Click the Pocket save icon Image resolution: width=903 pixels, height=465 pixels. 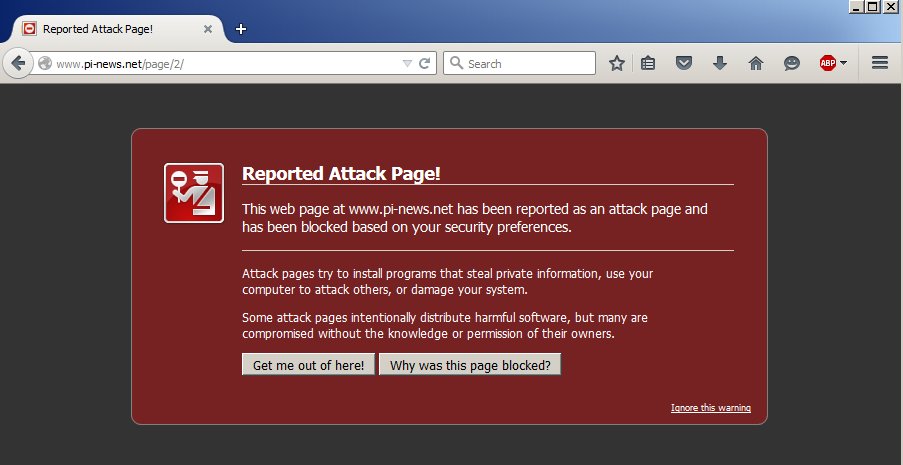point(684,63)
